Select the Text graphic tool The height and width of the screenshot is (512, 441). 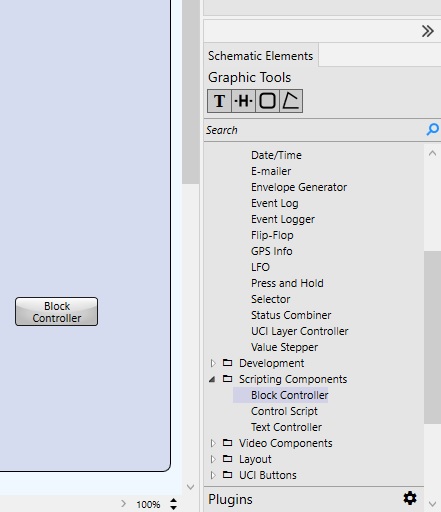point(219,101)
